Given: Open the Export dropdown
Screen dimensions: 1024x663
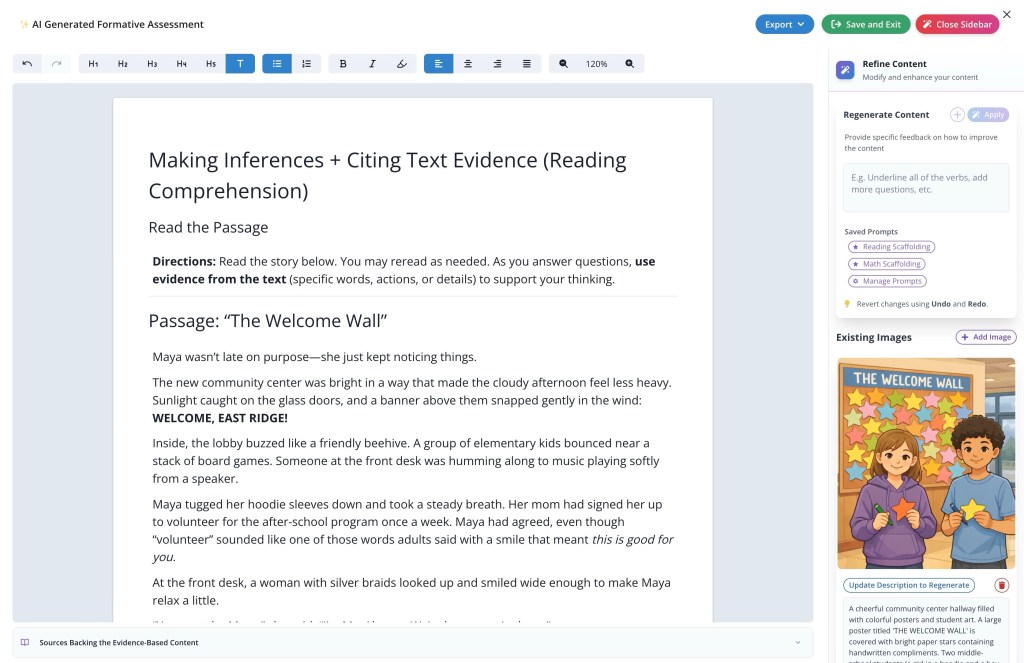Looking at the screenshot, I should click(x=784, y=24).
